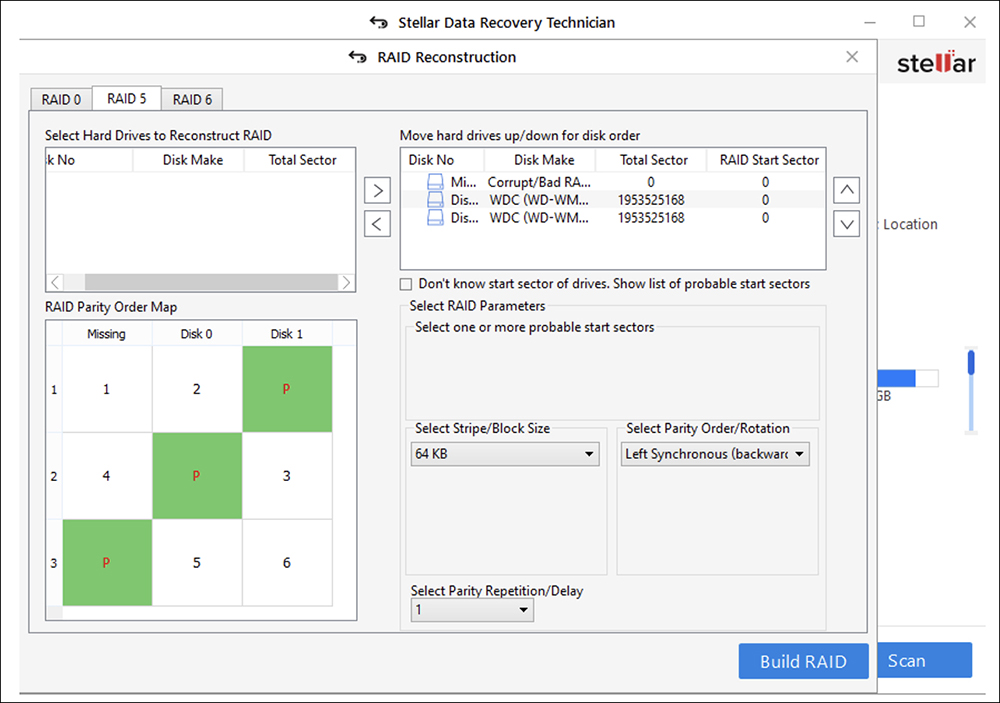The image size is (1000, 703).
Task: Click Disk 0 column header in parity map
Action: click(196, 334)
